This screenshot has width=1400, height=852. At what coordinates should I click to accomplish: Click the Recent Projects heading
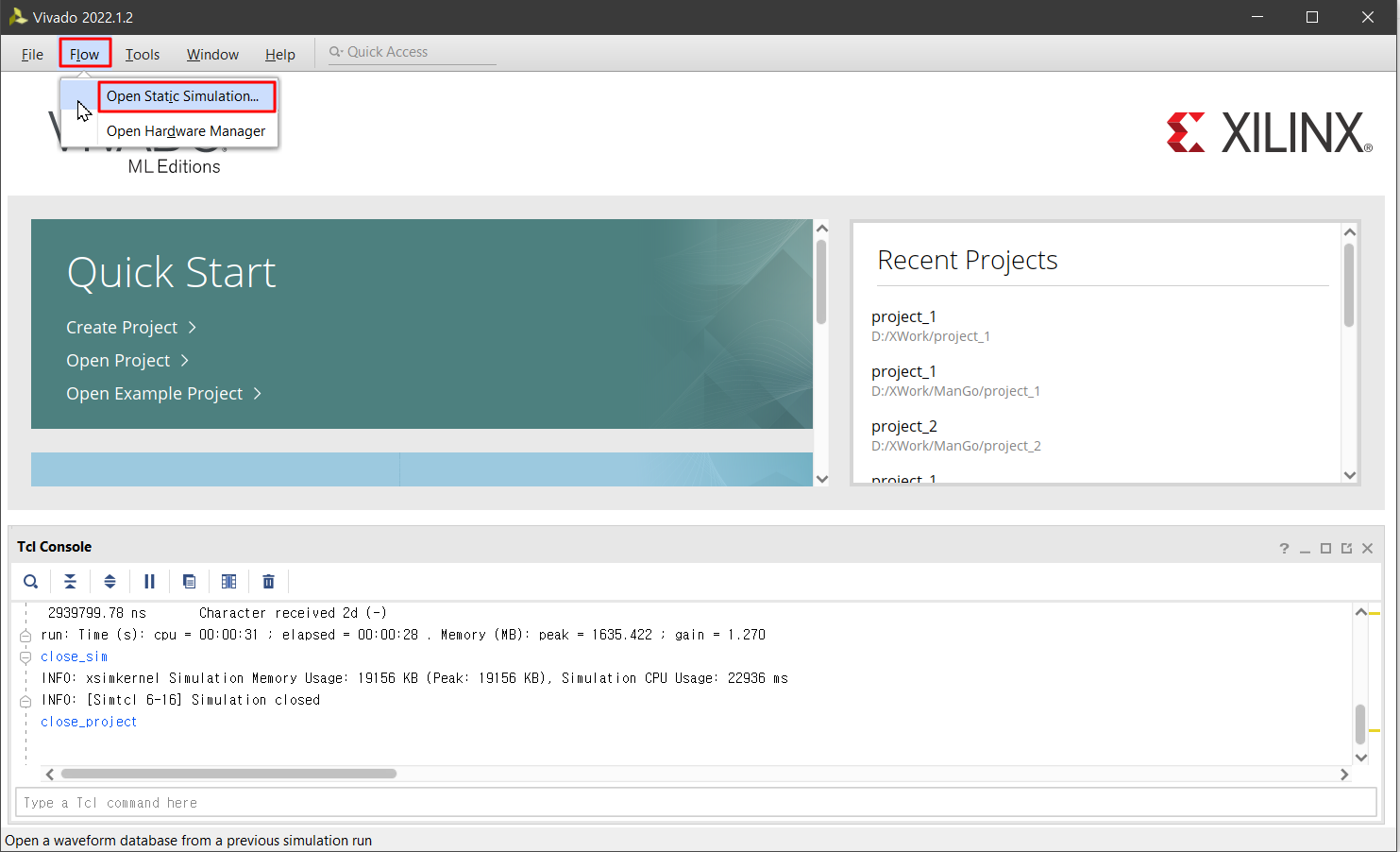(x=968, y=261)
